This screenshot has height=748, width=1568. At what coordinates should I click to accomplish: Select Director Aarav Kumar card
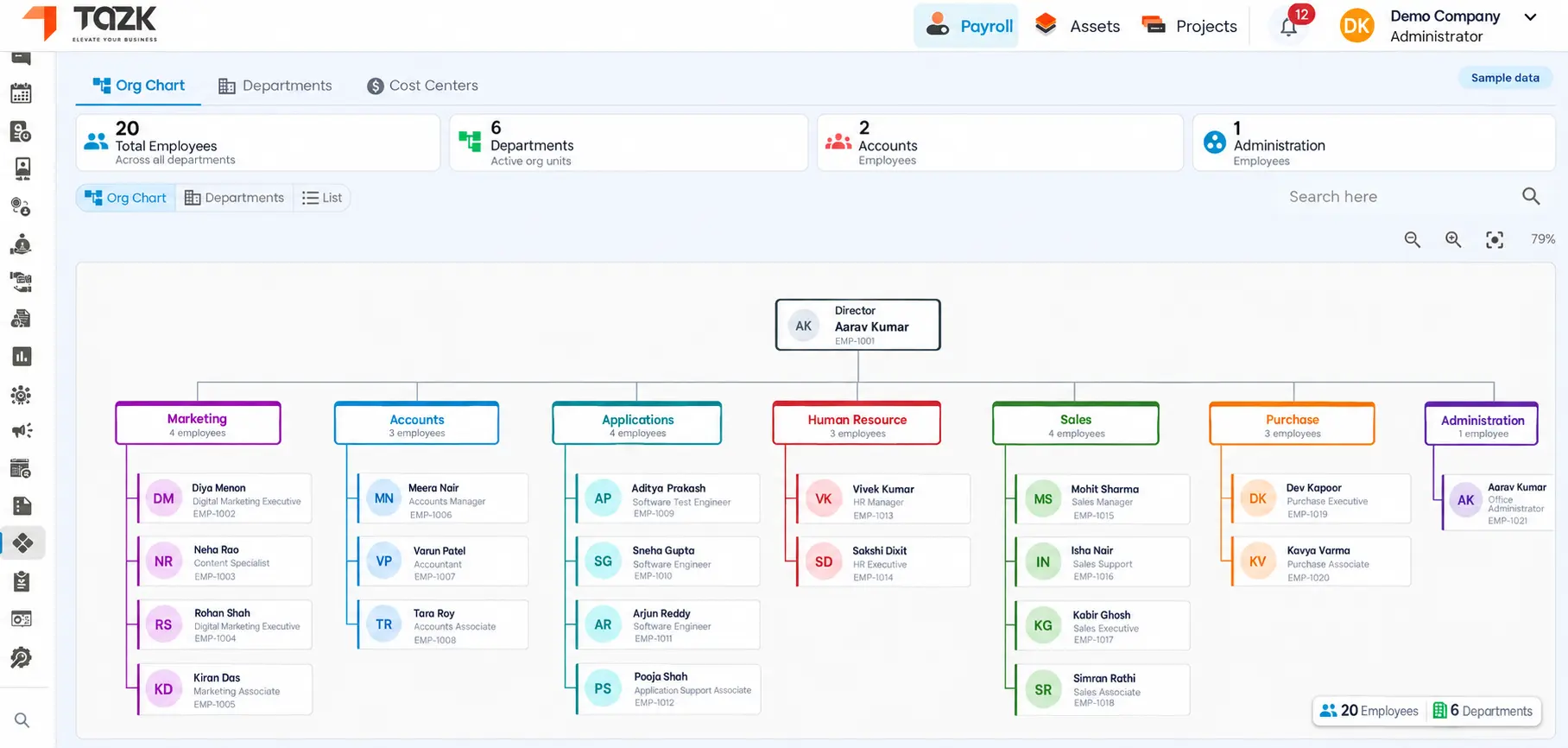(x=858, y=325)
